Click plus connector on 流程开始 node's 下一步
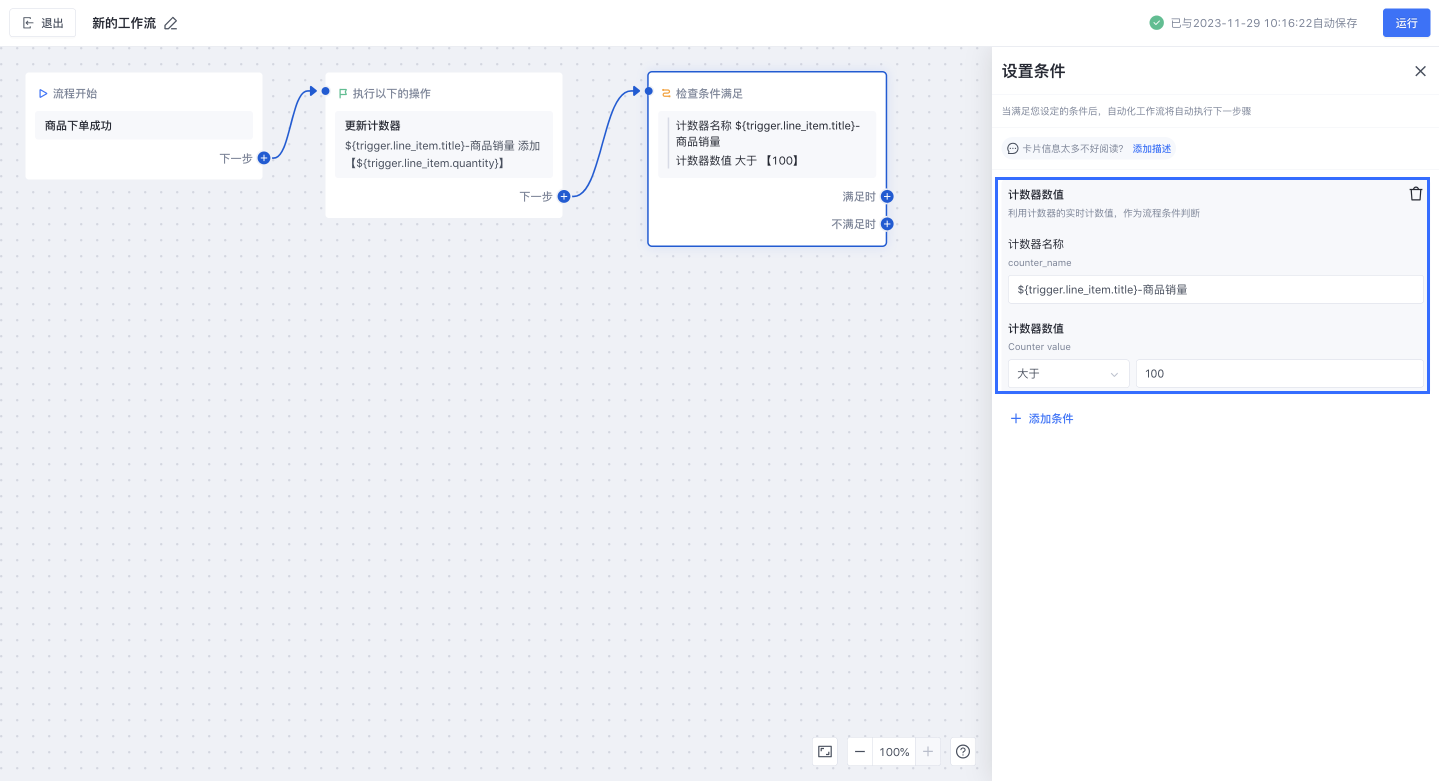The width and height of the screenshot is (1439, 781). click(264, 158)
